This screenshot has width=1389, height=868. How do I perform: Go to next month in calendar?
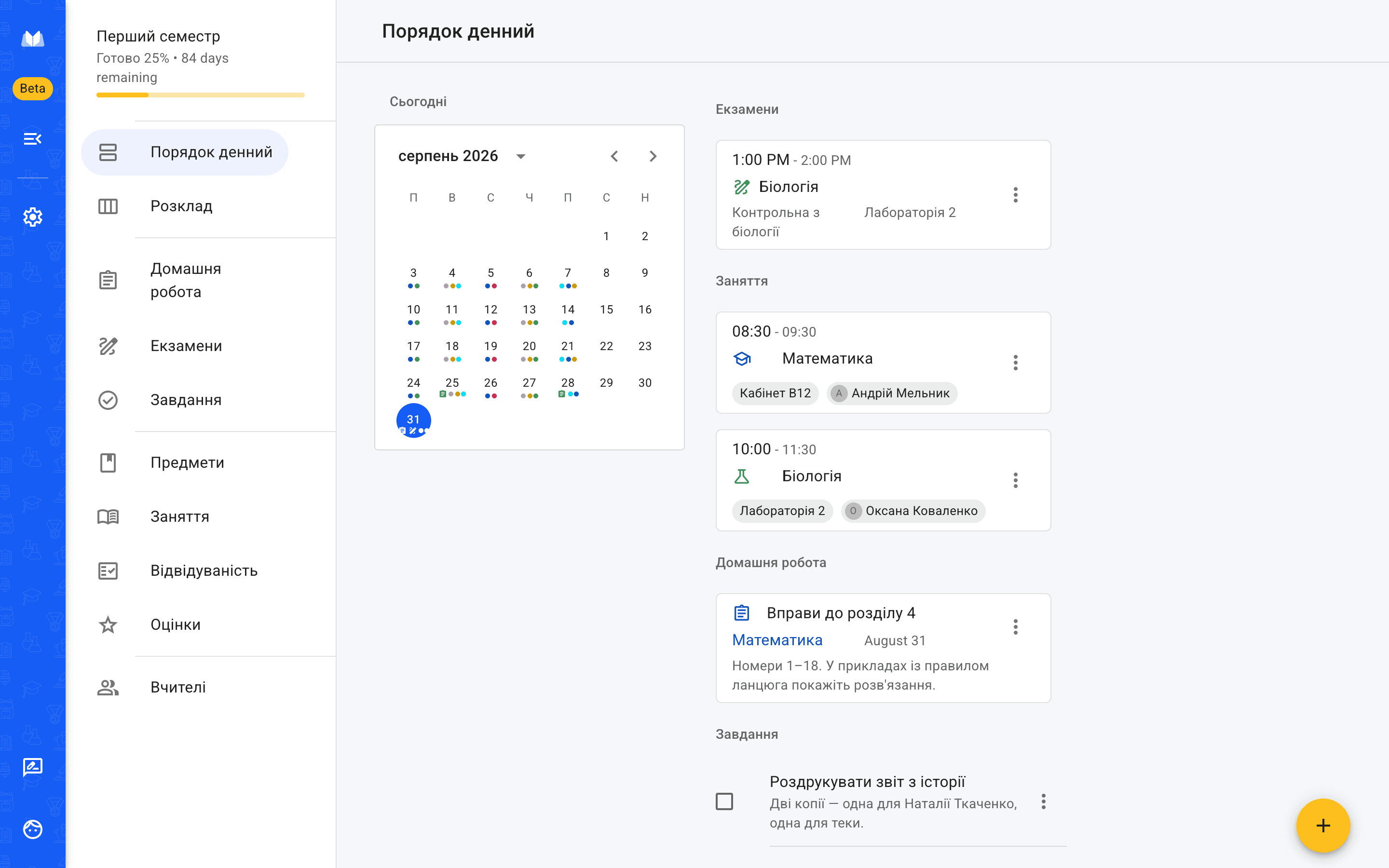[x=653, y=156]
